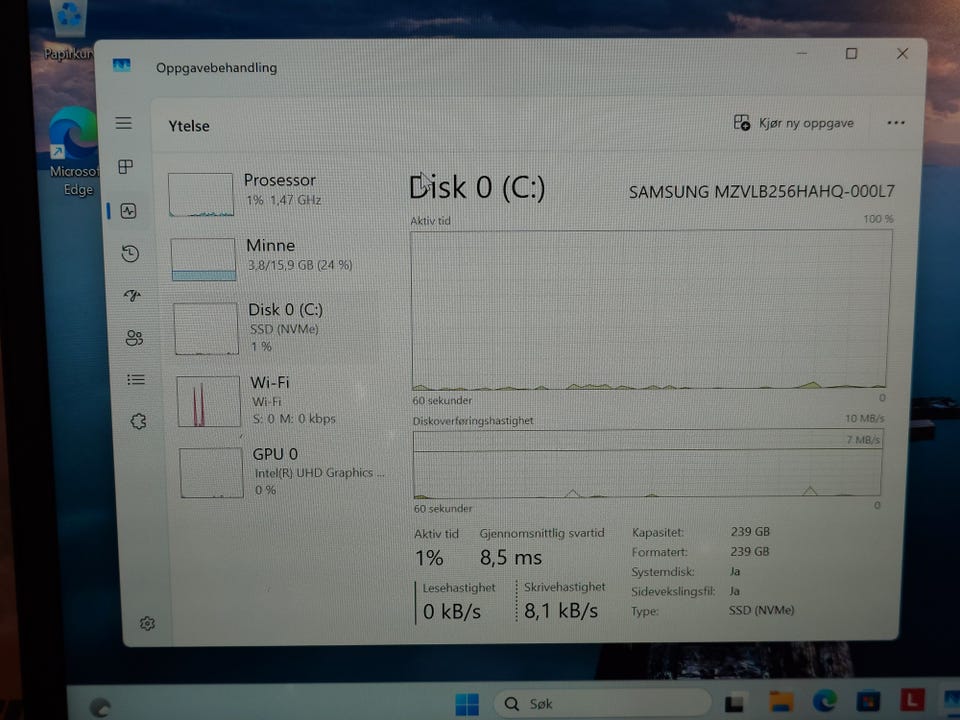
Task: Click the Prosessor mini graph thumbnail
Action: (x=201, y=195)
